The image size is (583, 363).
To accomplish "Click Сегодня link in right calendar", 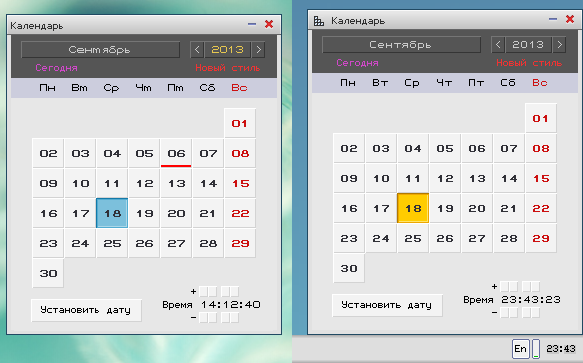I will point(357,63).
